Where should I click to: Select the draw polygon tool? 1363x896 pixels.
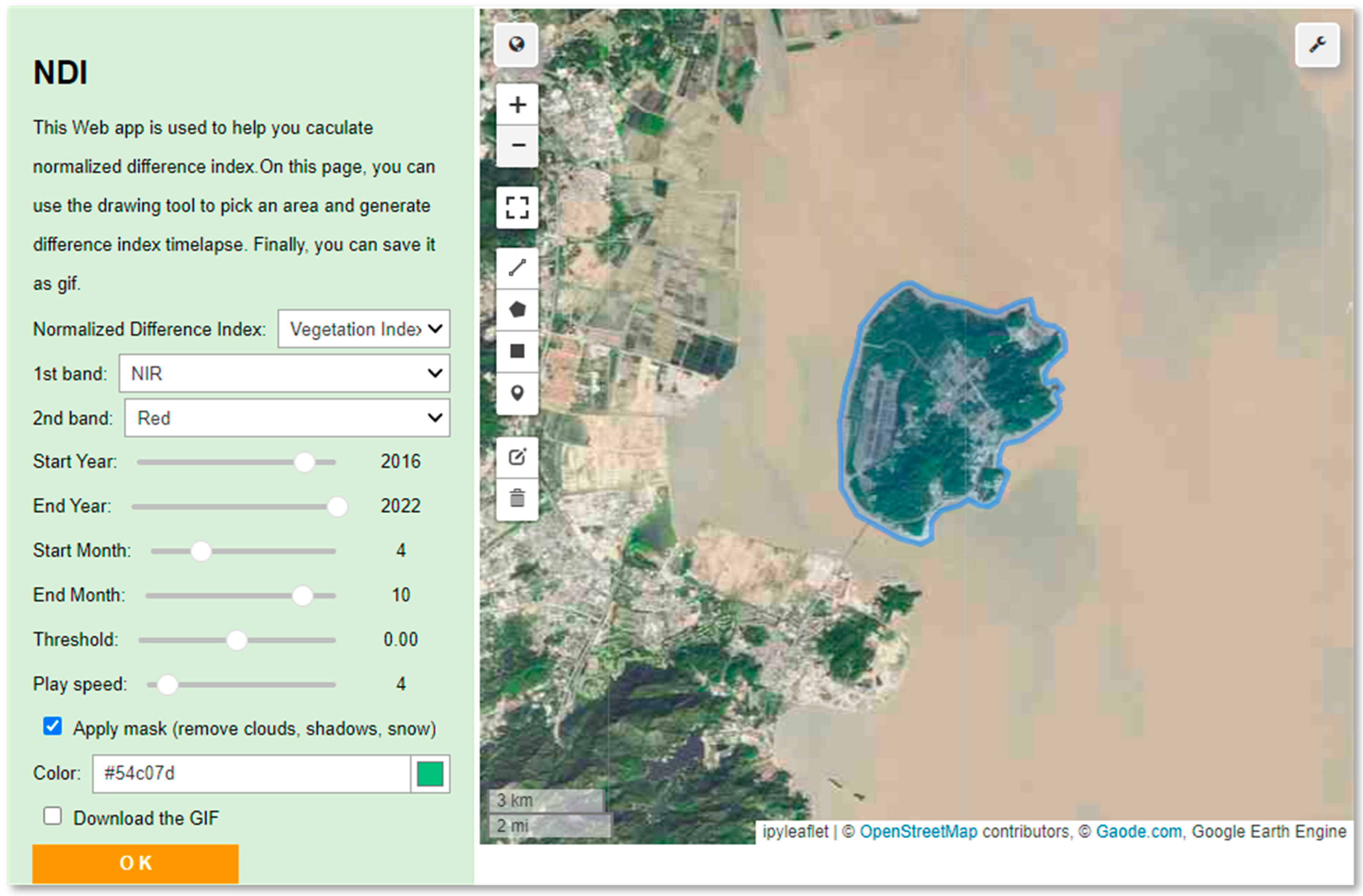coord(517,310)
